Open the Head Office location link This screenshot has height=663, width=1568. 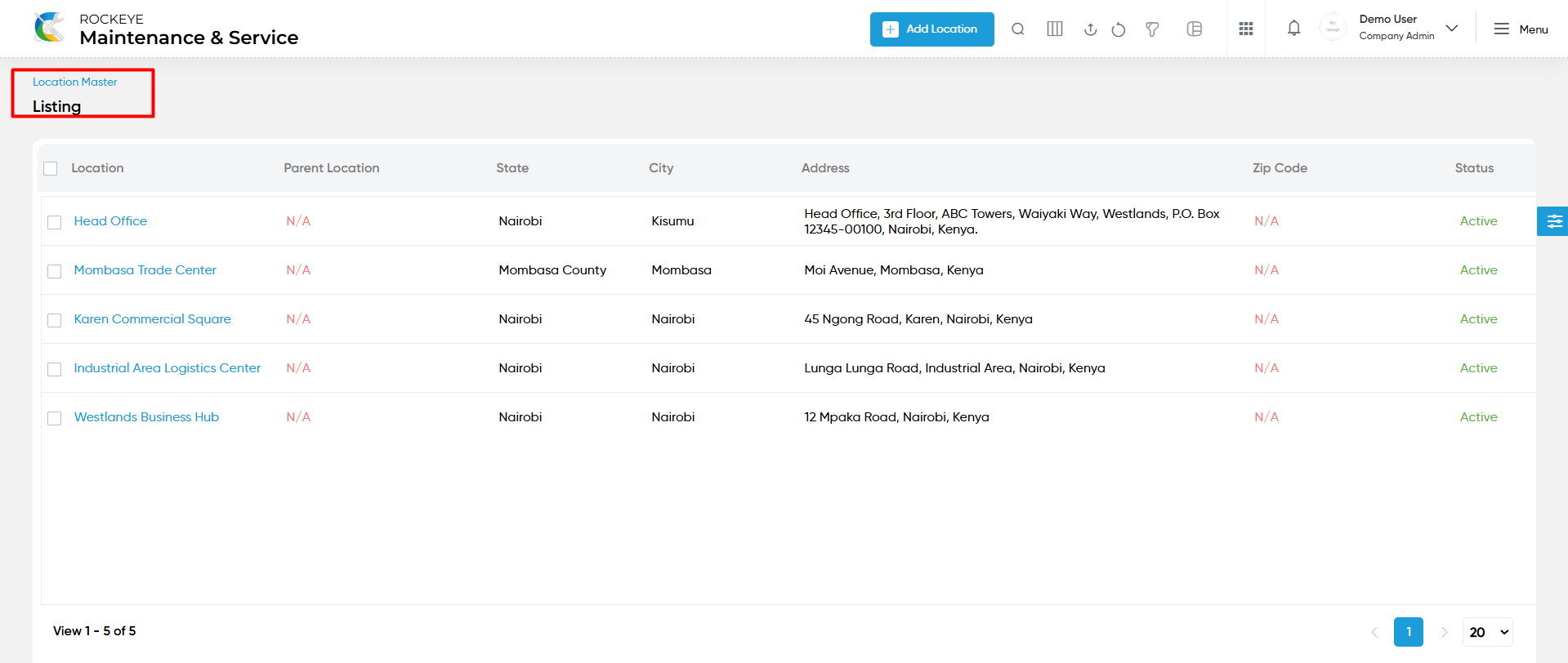[x=110, y=221]
